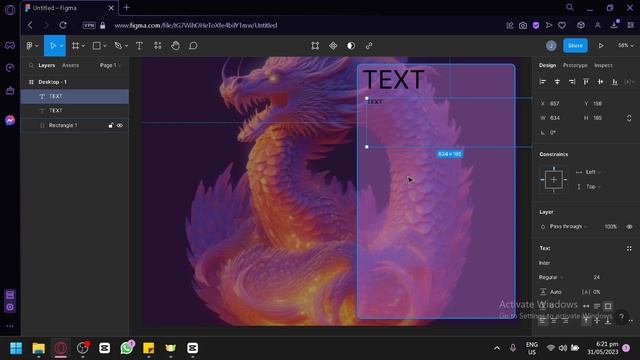Open File Explorer on the taskbar

tap(38, 348)
